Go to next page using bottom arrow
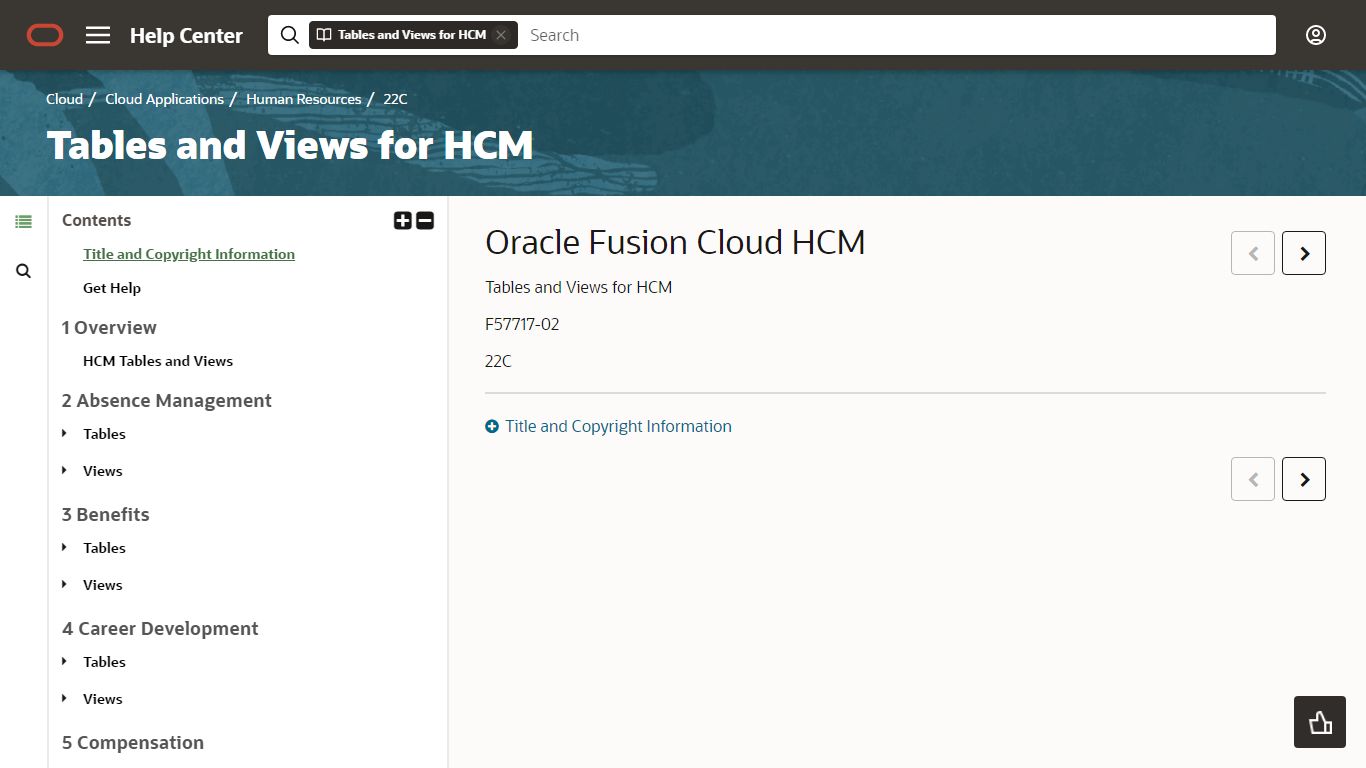Screen dimensions: 1366x768 (x=1304, y=479)
